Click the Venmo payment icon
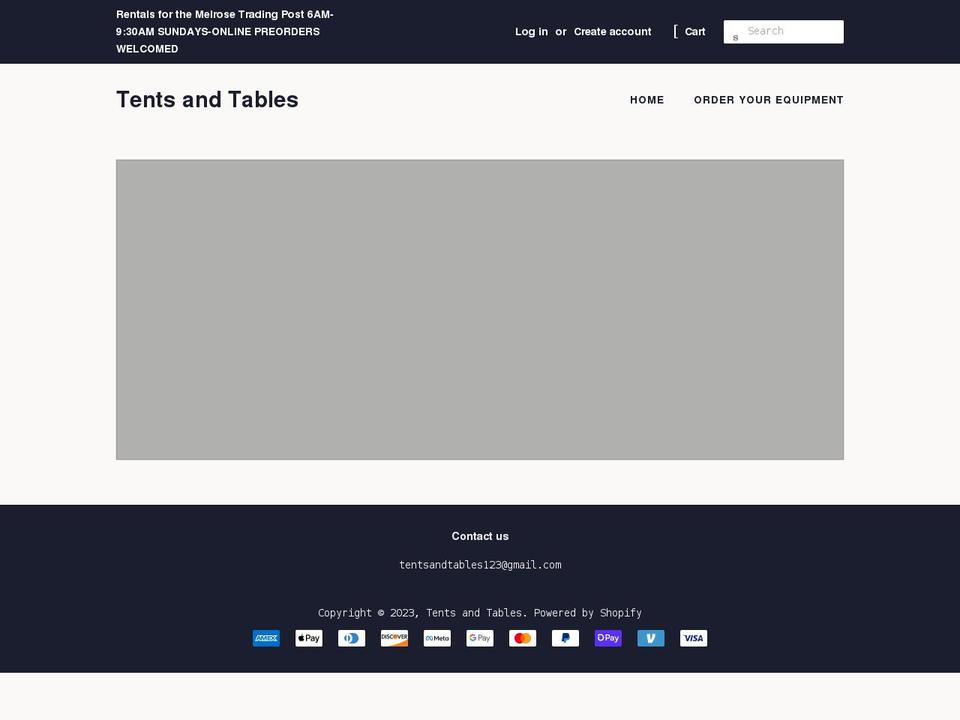 point(651,638)
